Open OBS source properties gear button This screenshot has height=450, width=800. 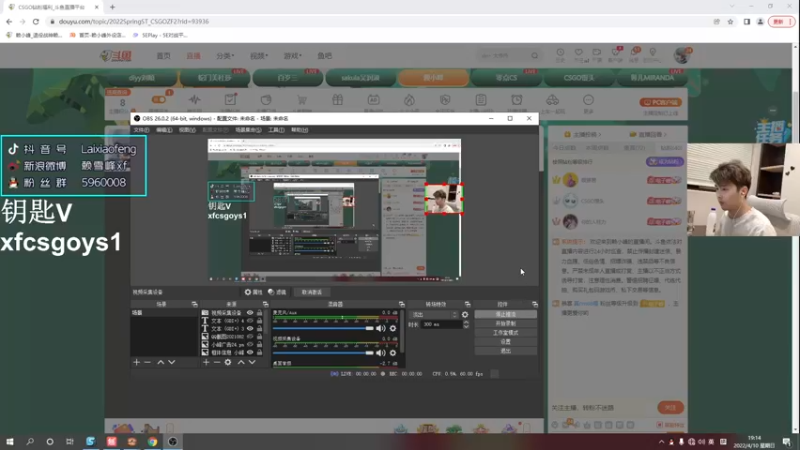click(253, 292)
